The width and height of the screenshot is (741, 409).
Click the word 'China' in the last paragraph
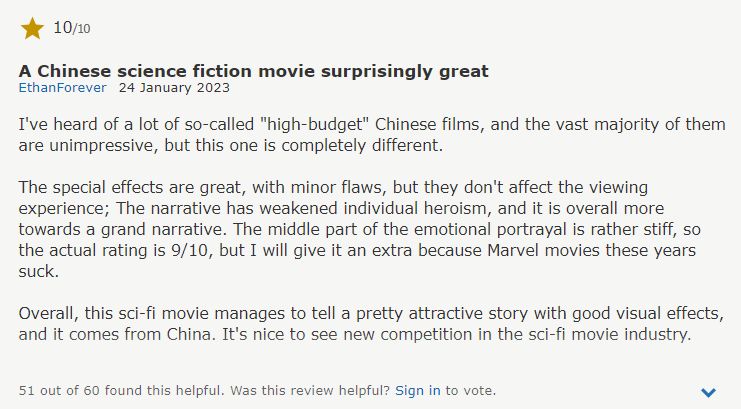189,334
